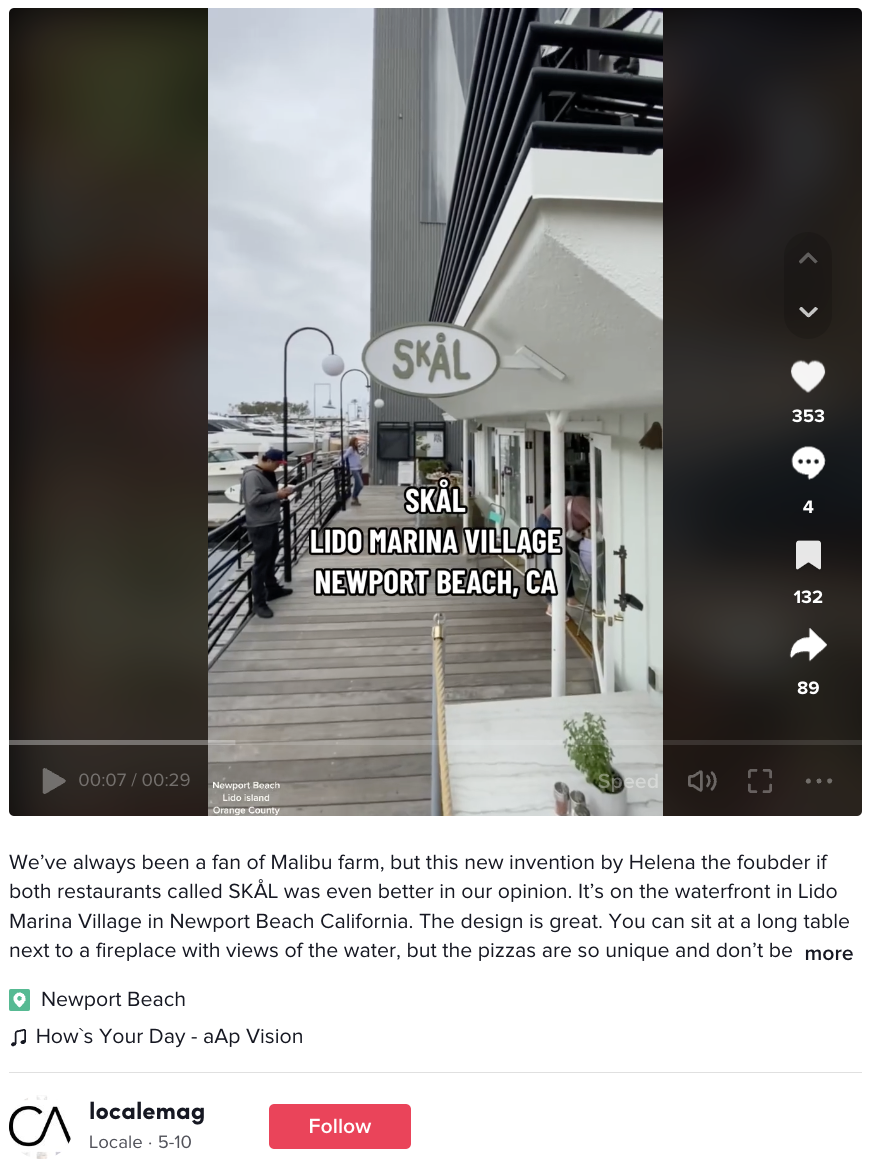The image size is (872, 1172).
Task: Click the localemag profile avatar
Action: 40,1126
